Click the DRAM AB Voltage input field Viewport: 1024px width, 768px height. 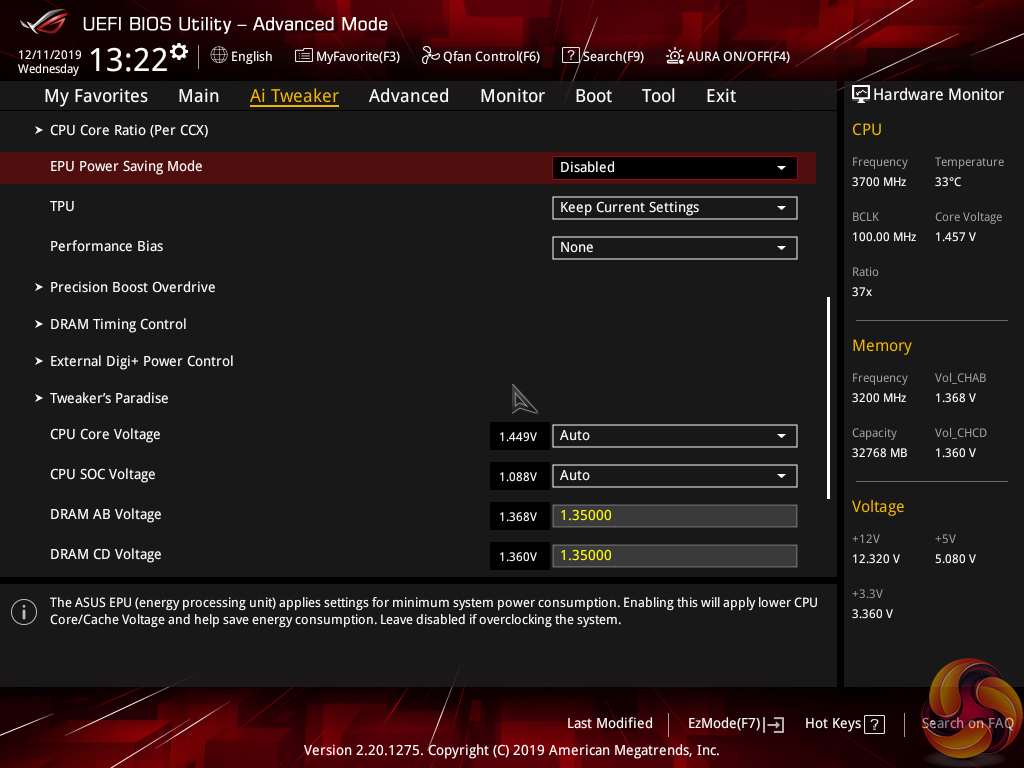tap(674, 516)
